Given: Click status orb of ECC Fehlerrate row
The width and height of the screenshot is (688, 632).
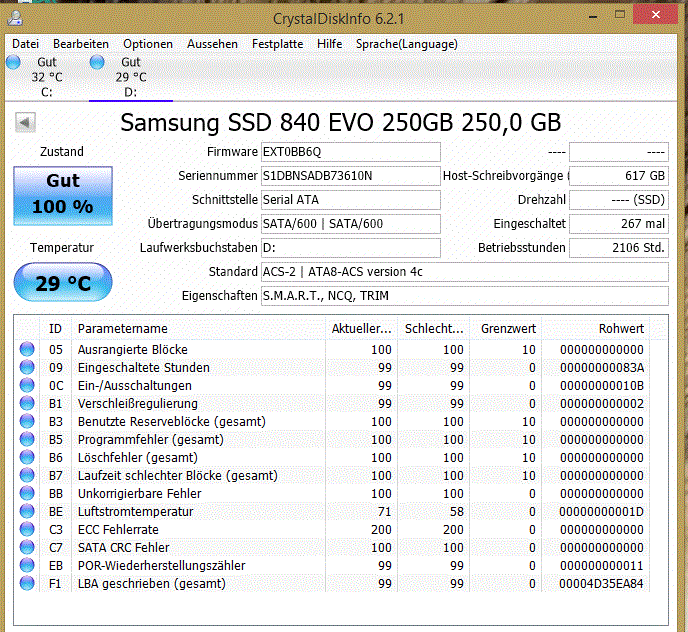Looking at the screenshot, I should 27,529.
